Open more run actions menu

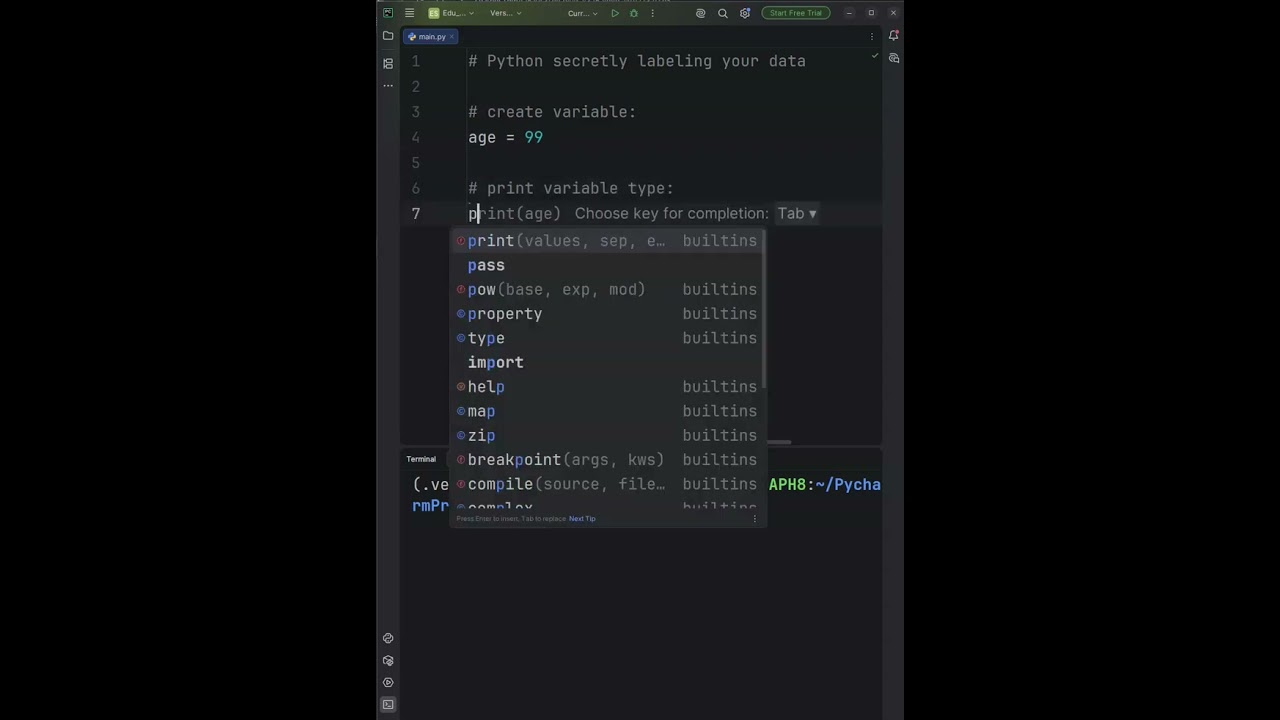pyautogui.click(x=652, y=13)
